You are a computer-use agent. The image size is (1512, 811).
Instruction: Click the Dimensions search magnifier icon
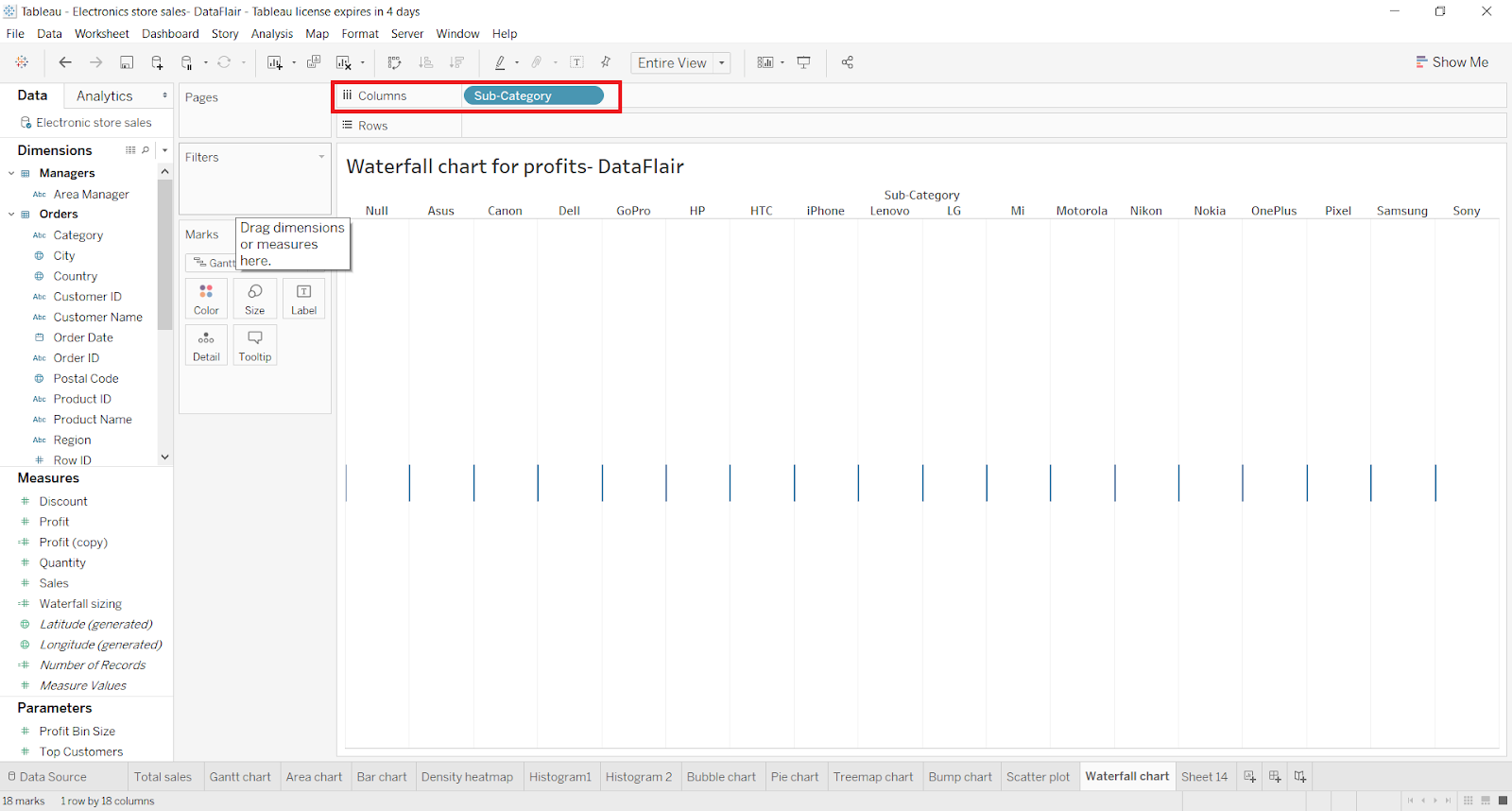point(146,150)
